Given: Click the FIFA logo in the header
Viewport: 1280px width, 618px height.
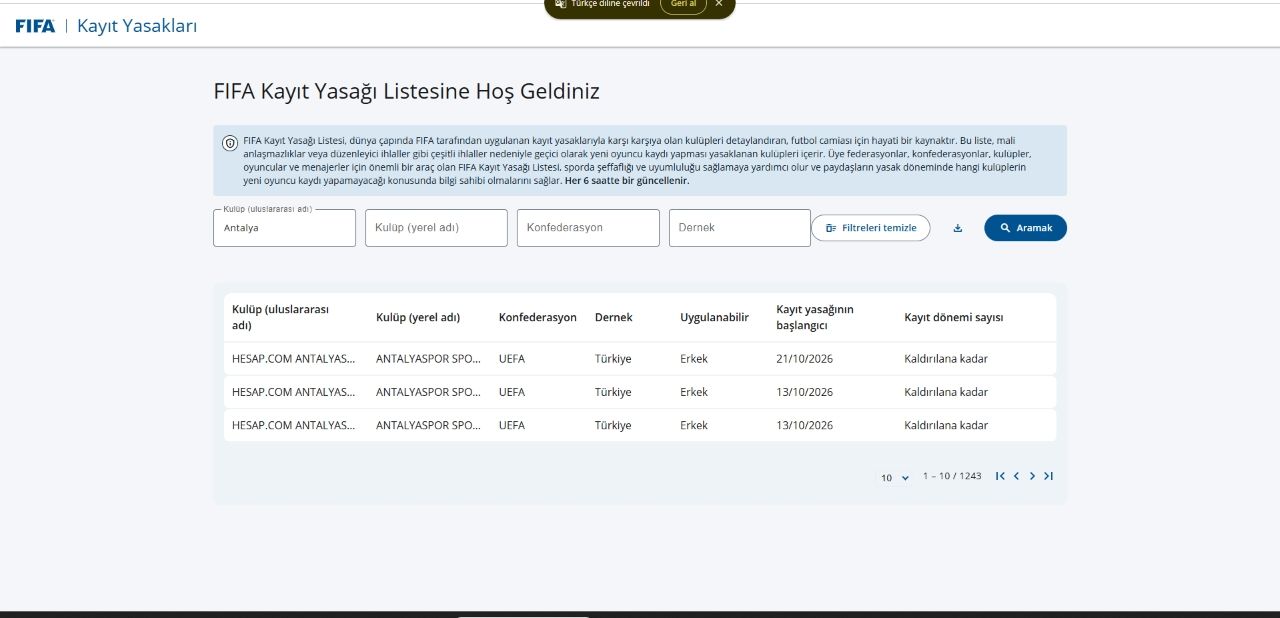Looking at the screenshot, I should (x=35, y=26).
